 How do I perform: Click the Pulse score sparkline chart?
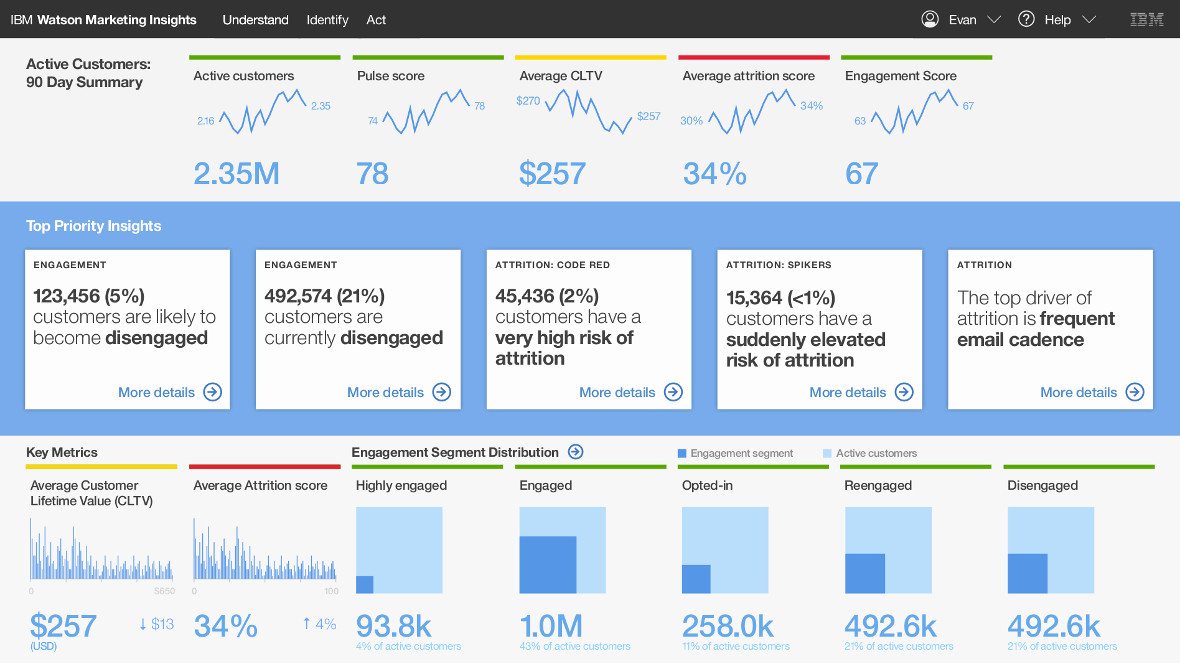tap(427, 111)
